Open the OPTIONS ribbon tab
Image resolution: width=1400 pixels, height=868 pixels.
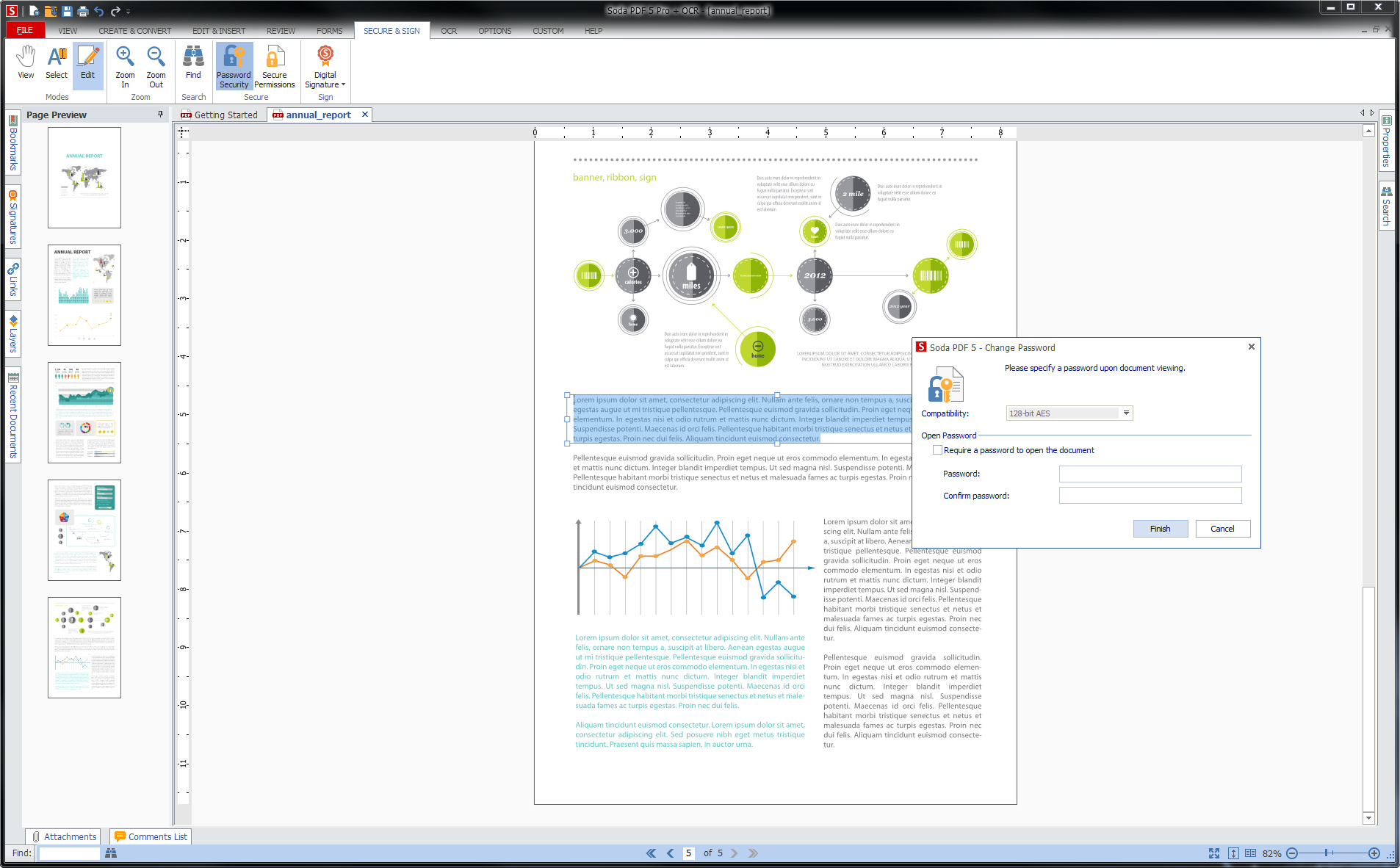[495, 31]
